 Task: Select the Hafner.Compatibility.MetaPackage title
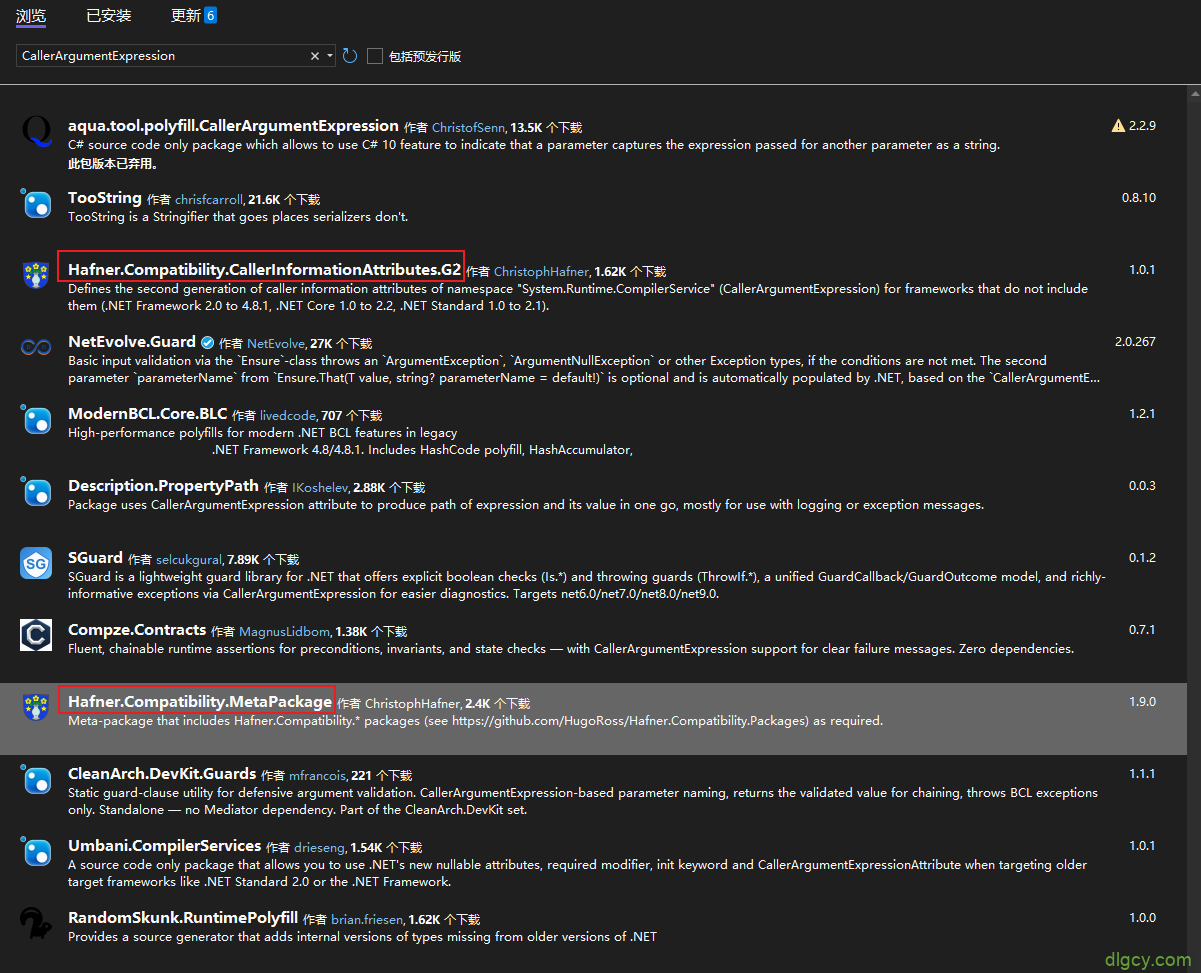point(200,702)
